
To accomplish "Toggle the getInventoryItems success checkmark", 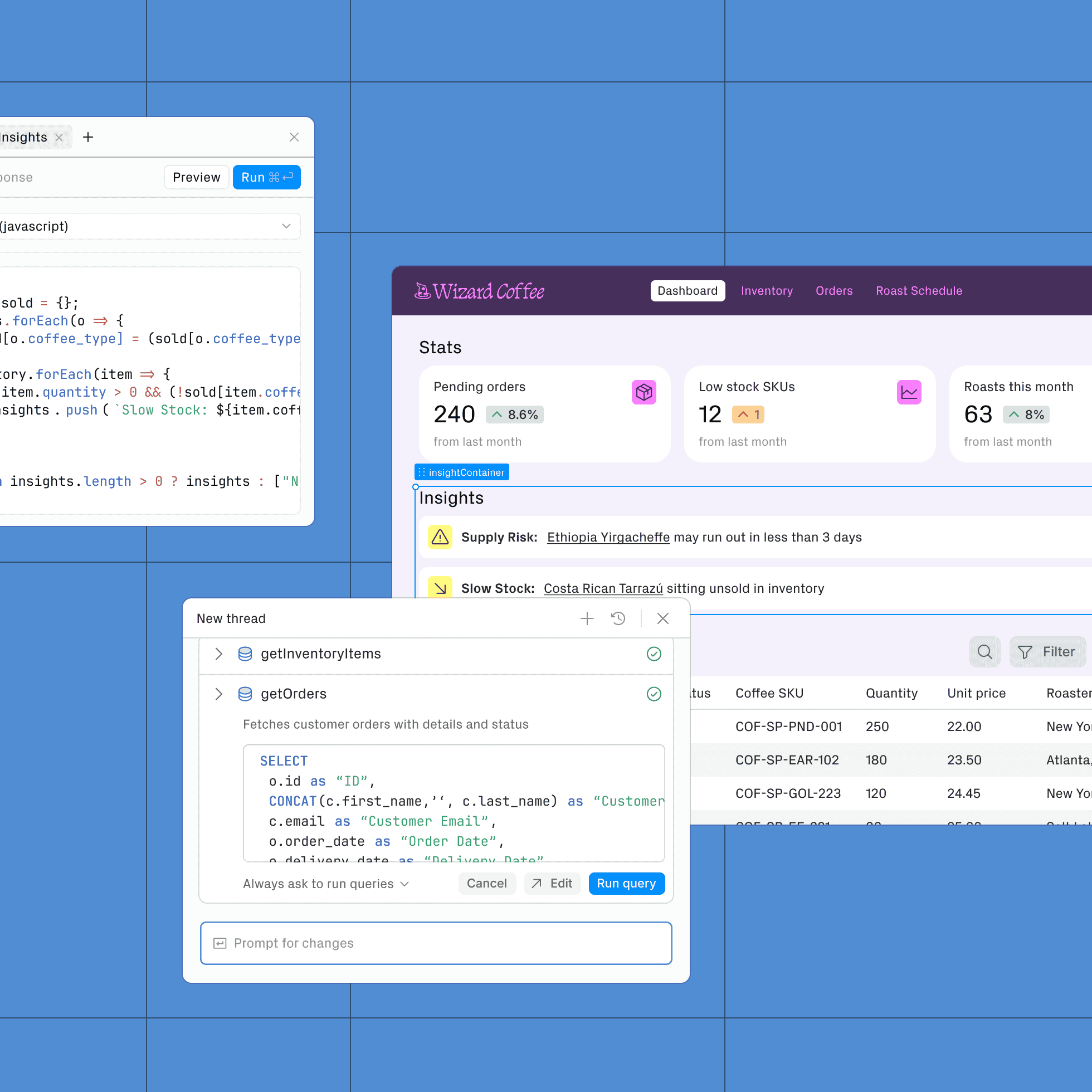I will click(x=654, y=654).
